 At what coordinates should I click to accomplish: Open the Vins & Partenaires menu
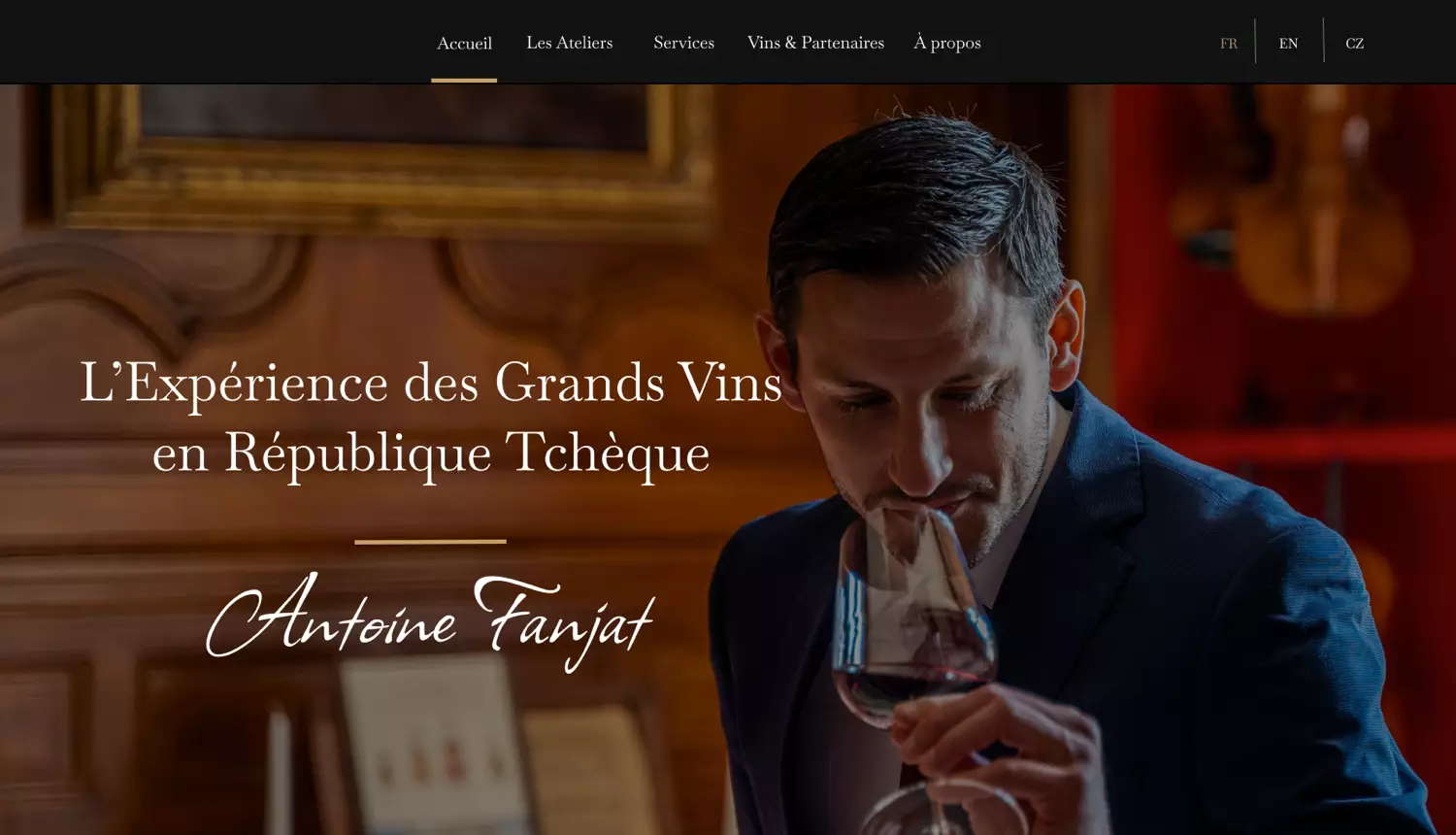[815, 43]
